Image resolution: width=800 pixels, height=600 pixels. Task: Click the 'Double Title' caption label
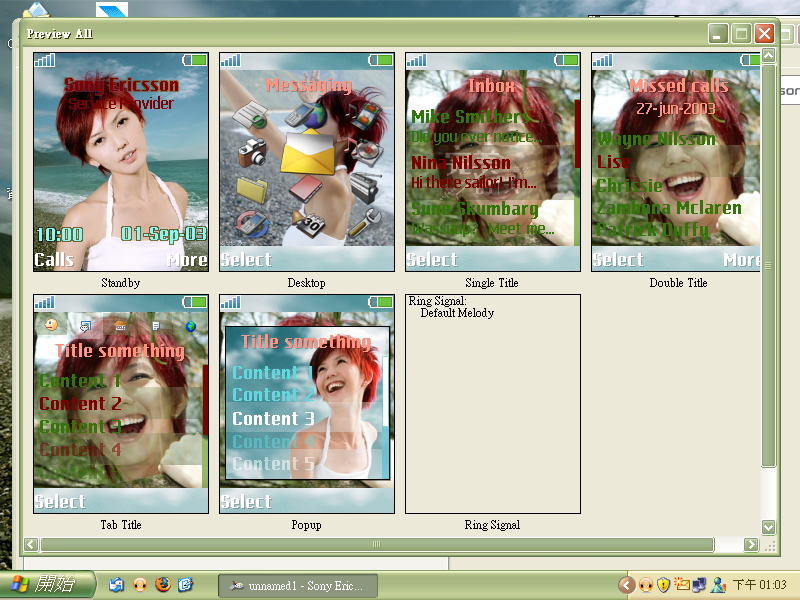point(679,283)
